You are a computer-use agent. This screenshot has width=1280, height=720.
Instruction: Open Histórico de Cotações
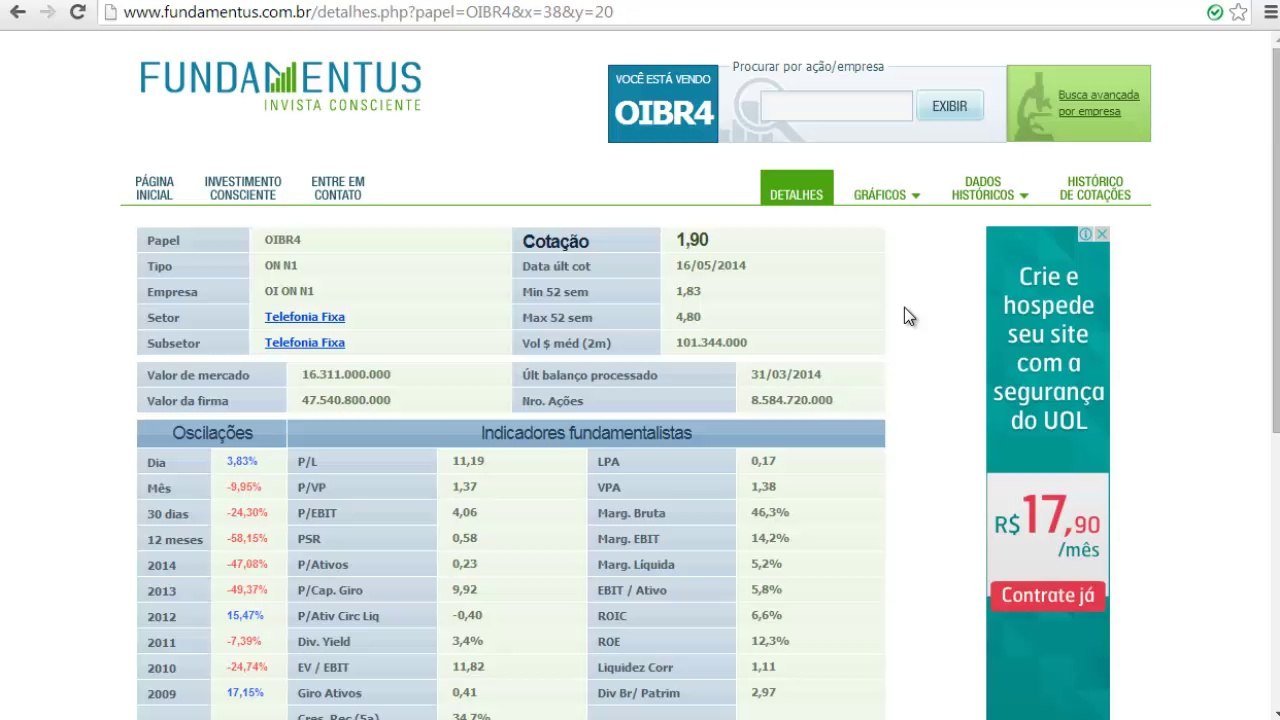point(1095,188)
